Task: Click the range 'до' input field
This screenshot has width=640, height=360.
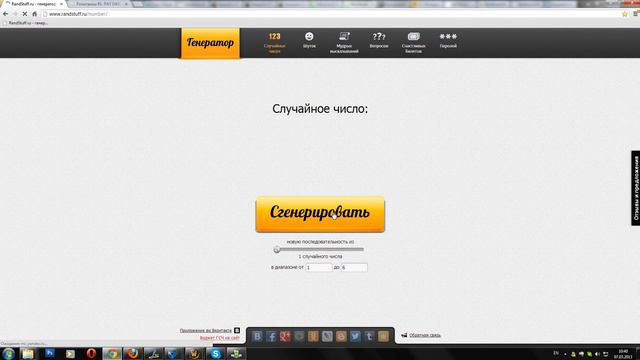Action: click(x=354, y=267)
